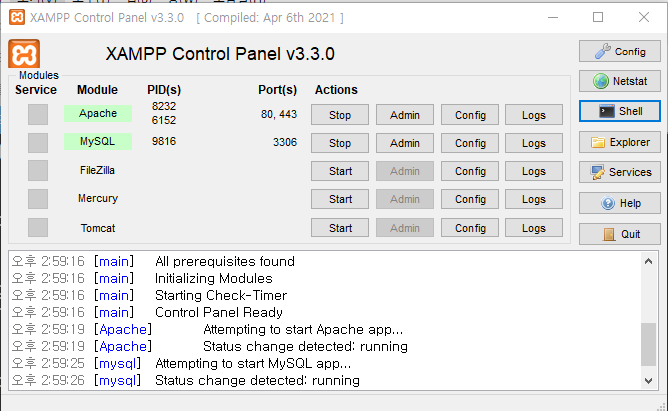
Task: View Mercury Logs
Action: click(x=534, y=199)
